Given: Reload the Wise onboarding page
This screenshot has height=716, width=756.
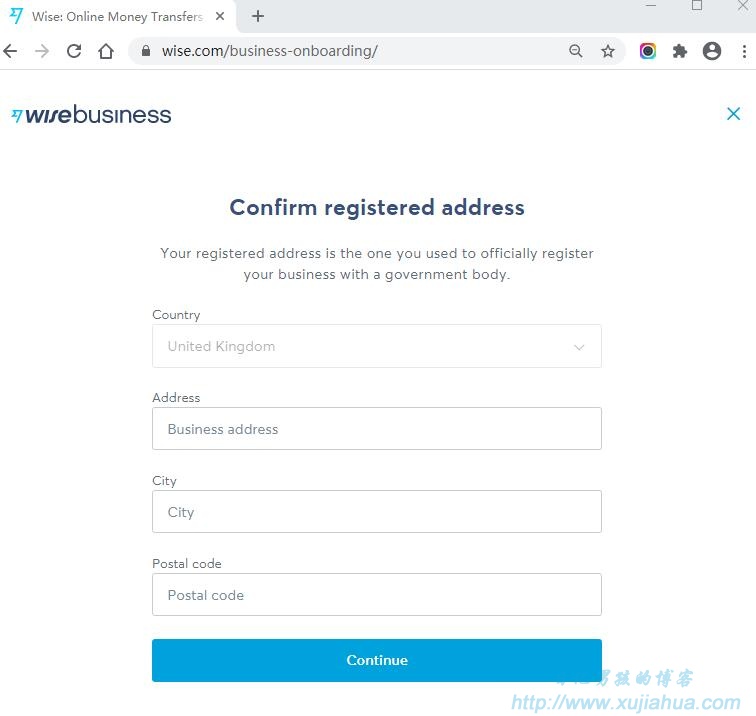Looking at the screenshot, I should [x=74, y=51].
